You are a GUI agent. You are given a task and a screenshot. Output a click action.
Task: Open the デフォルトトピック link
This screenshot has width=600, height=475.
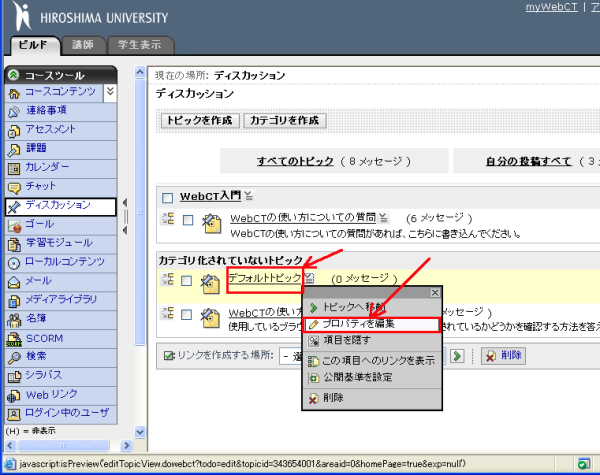click(x=265, y=278)
